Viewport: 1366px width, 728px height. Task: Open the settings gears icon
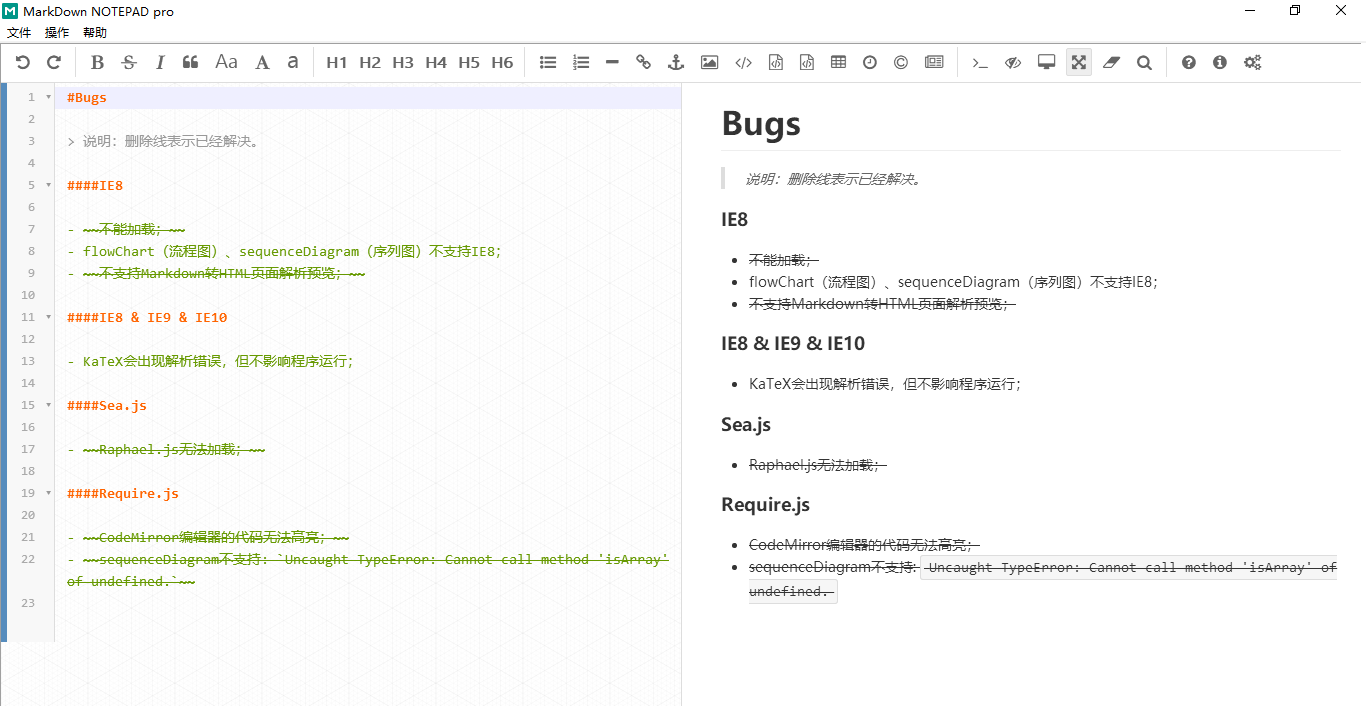point(1252,62)
